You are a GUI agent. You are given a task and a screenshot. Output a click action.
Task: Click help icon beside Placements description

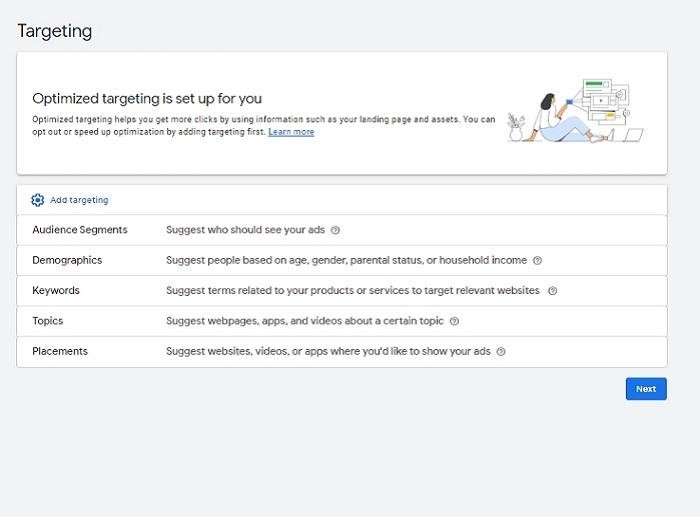[501, 352]
